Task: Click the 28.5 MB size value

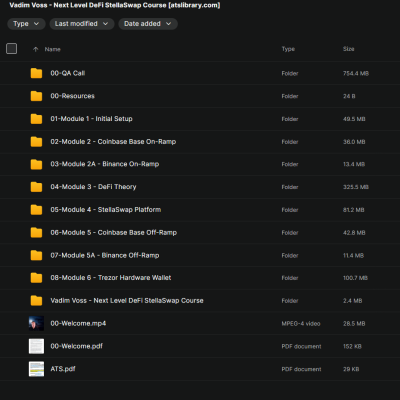Action: pos(354,324)
